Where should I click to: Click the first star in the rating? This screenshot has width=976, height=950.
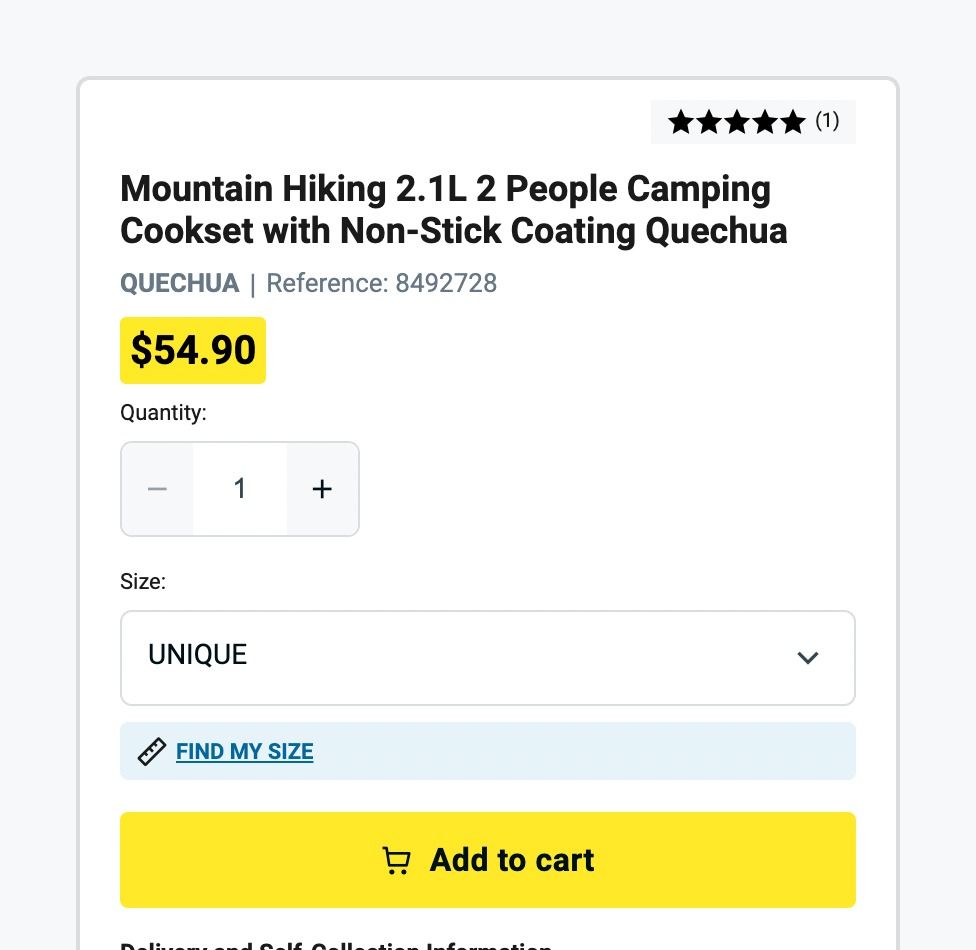coord(680,122)
